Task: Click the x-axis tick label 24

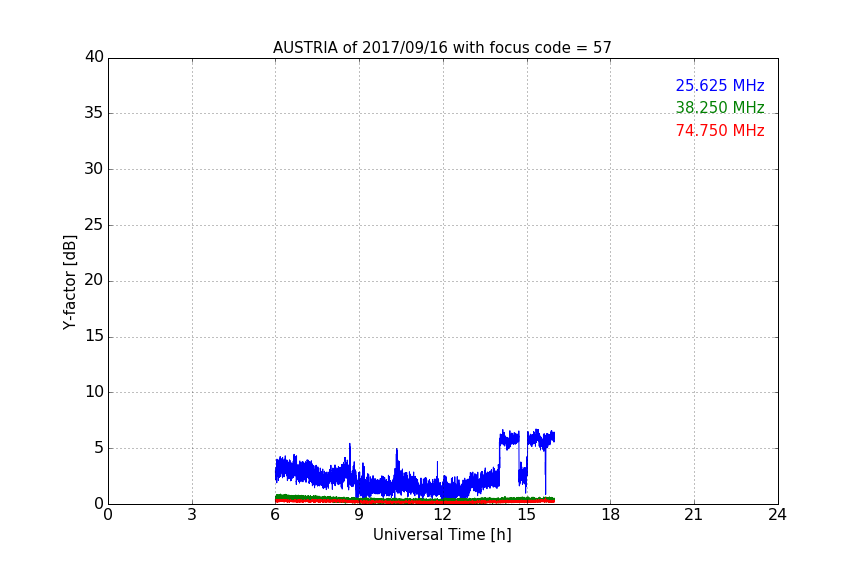Action: (777, 515)
